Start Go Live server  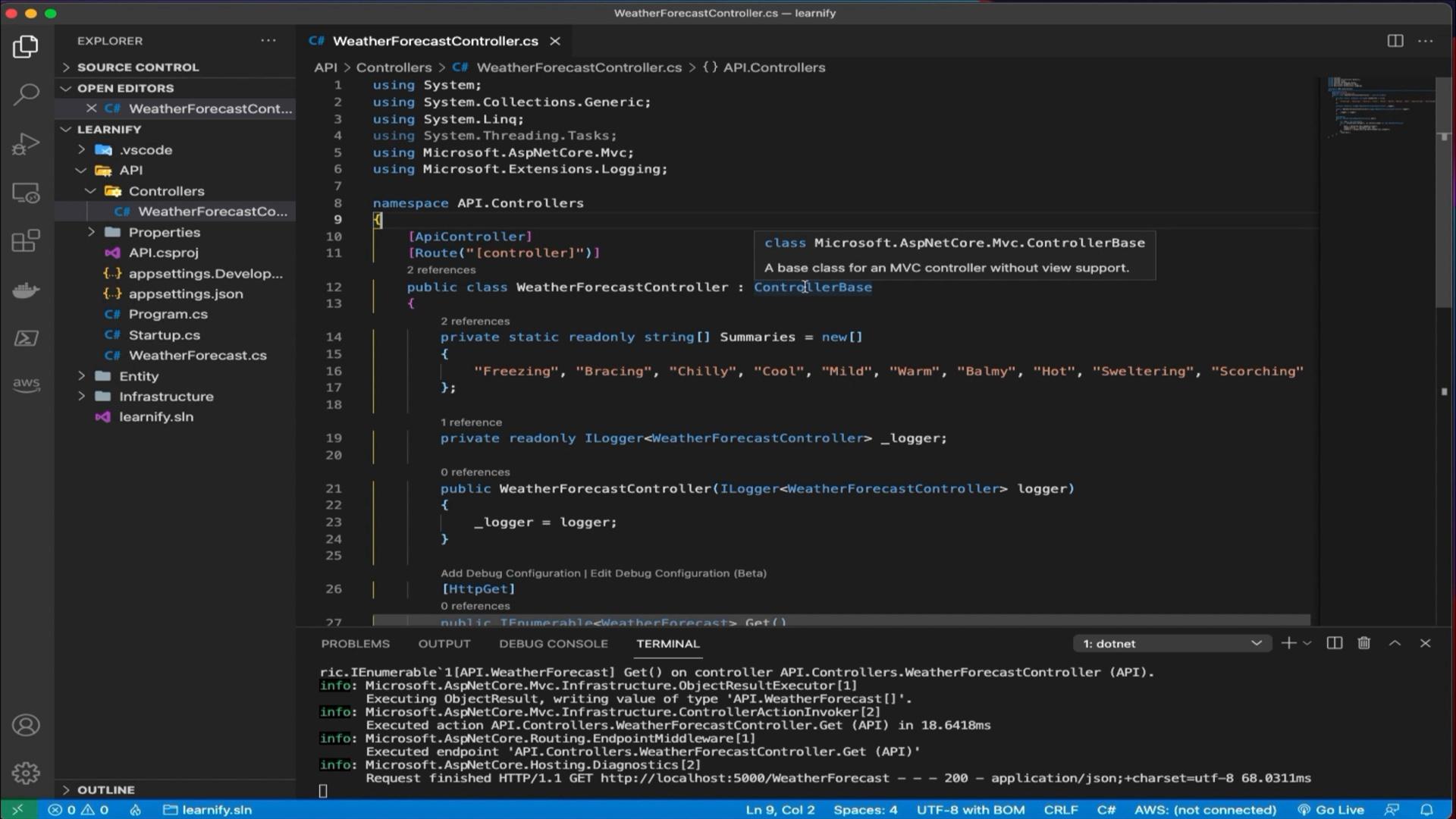1331,810
